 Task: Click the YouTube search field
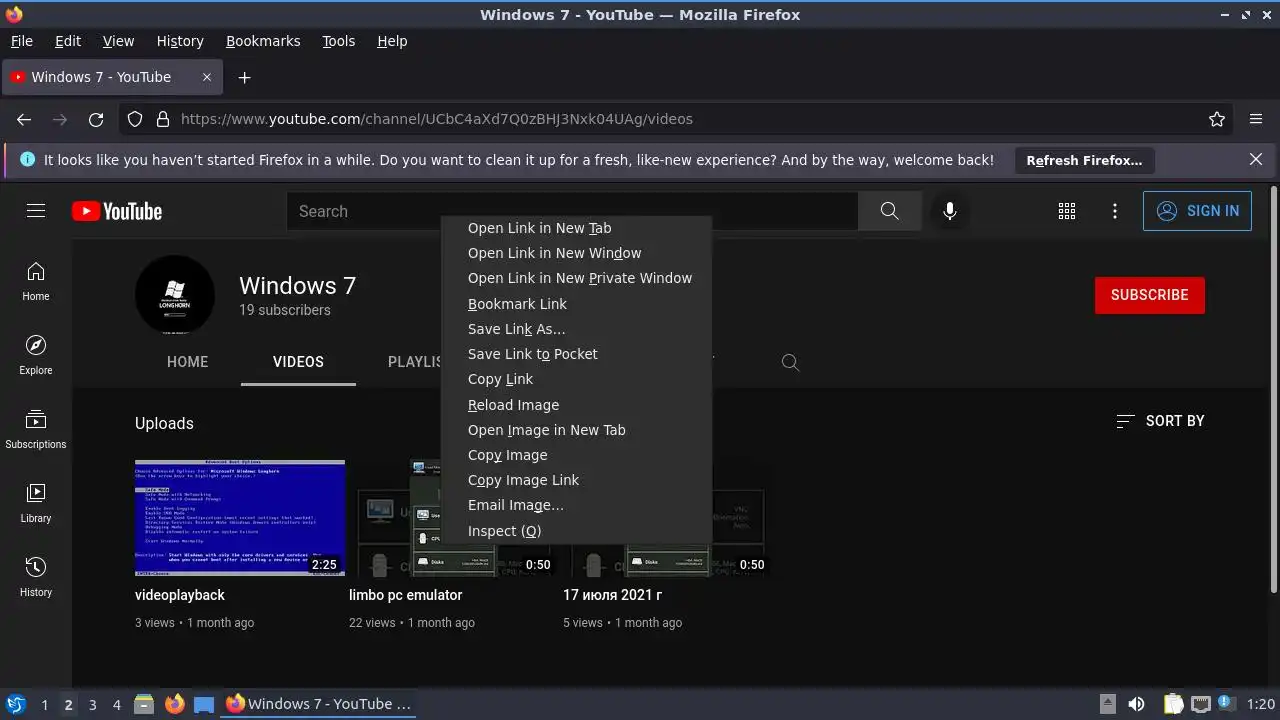point(572,211)
